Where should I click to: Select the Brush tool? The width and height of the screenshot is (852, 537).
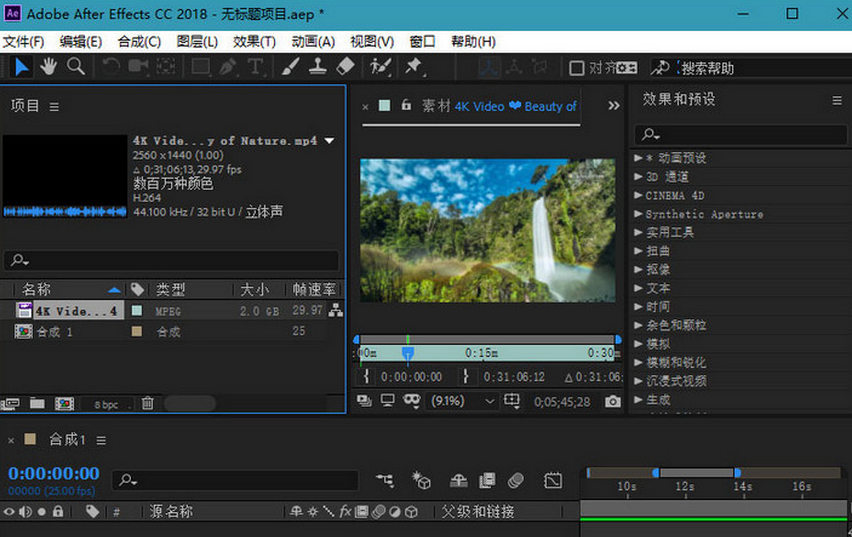[x=290, y=67]
